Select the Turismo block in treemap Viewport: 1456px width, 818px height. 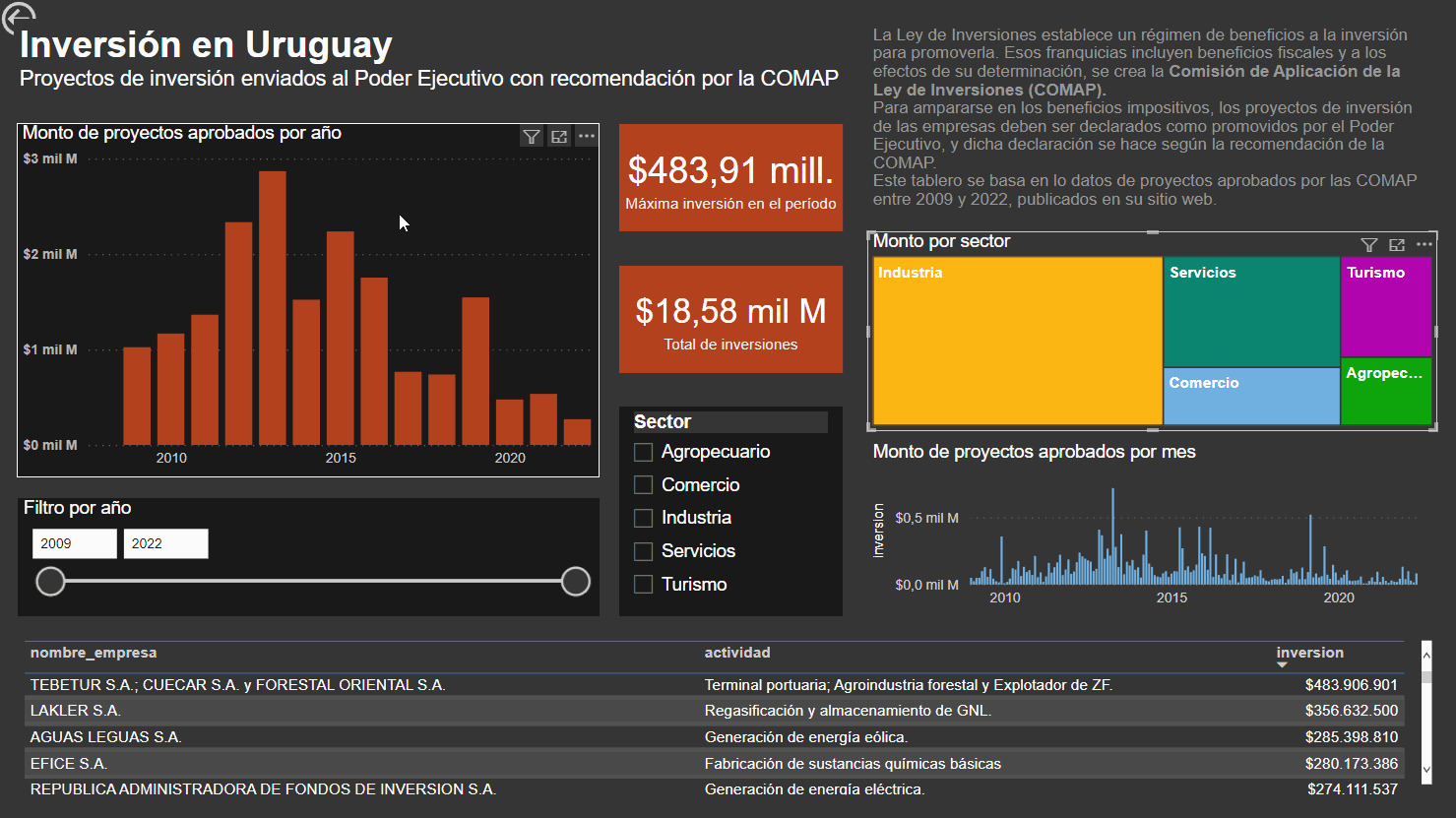point(1386,306)
